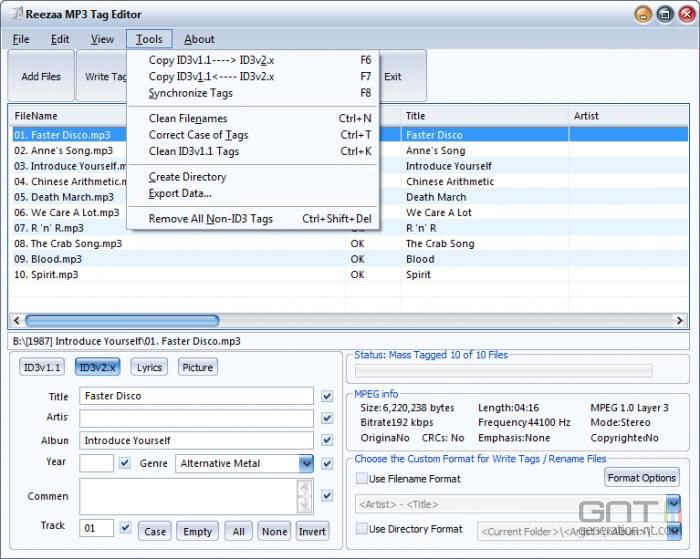Open the View menu
The image size is (700, 559).
102,39
